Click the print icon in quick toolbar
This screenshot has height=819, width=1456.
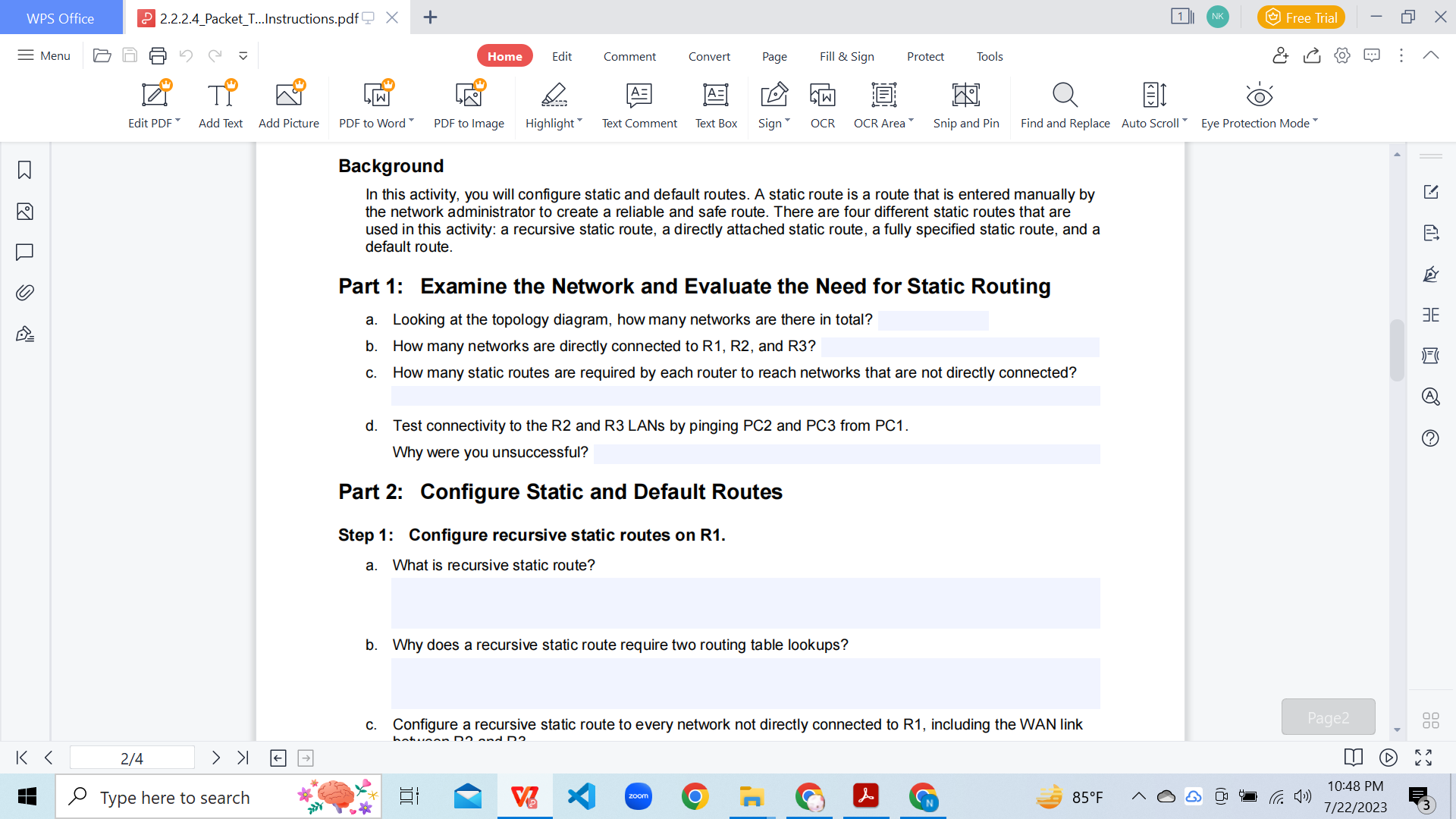[158, 55]
